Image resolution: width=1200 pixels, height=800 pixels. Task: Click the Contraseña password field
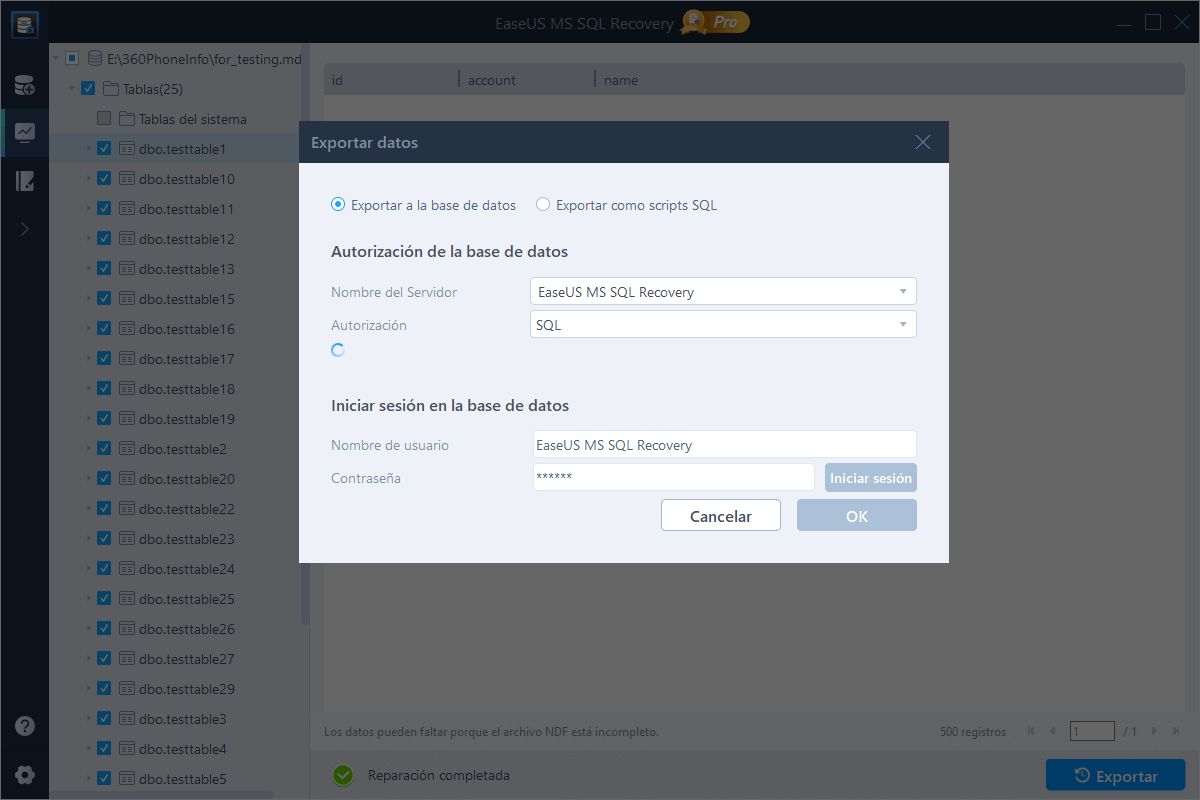[674, 477]
